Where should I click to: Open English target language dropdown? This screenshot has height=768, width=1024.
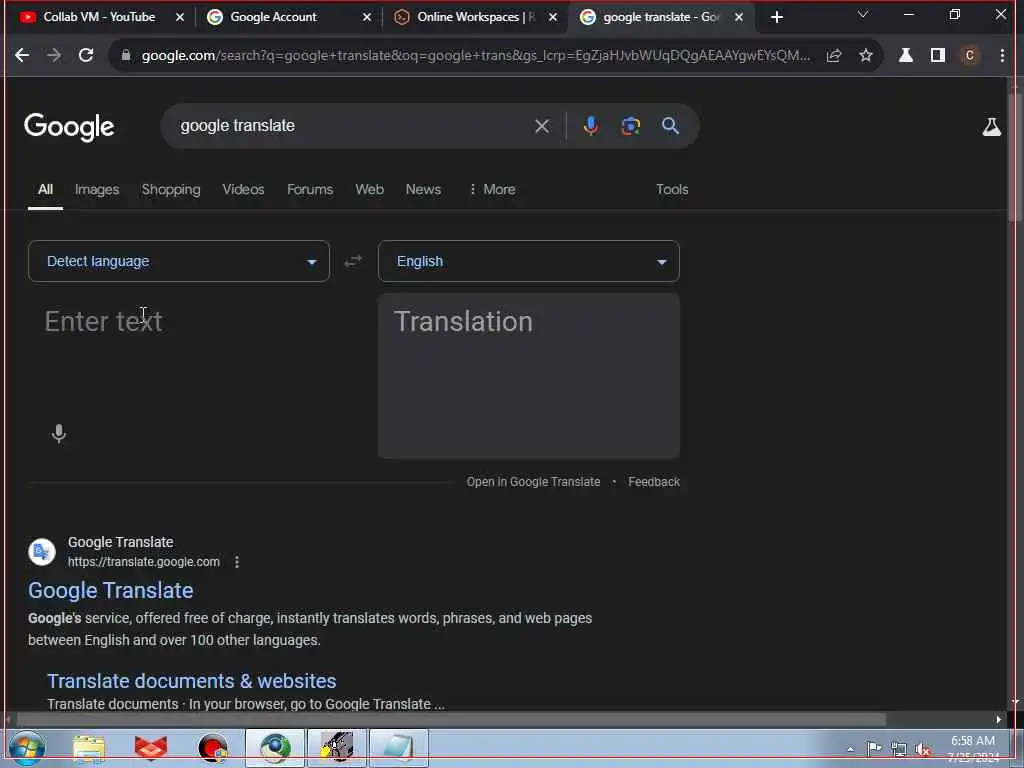pyautogui.click(x=529, y=261)
